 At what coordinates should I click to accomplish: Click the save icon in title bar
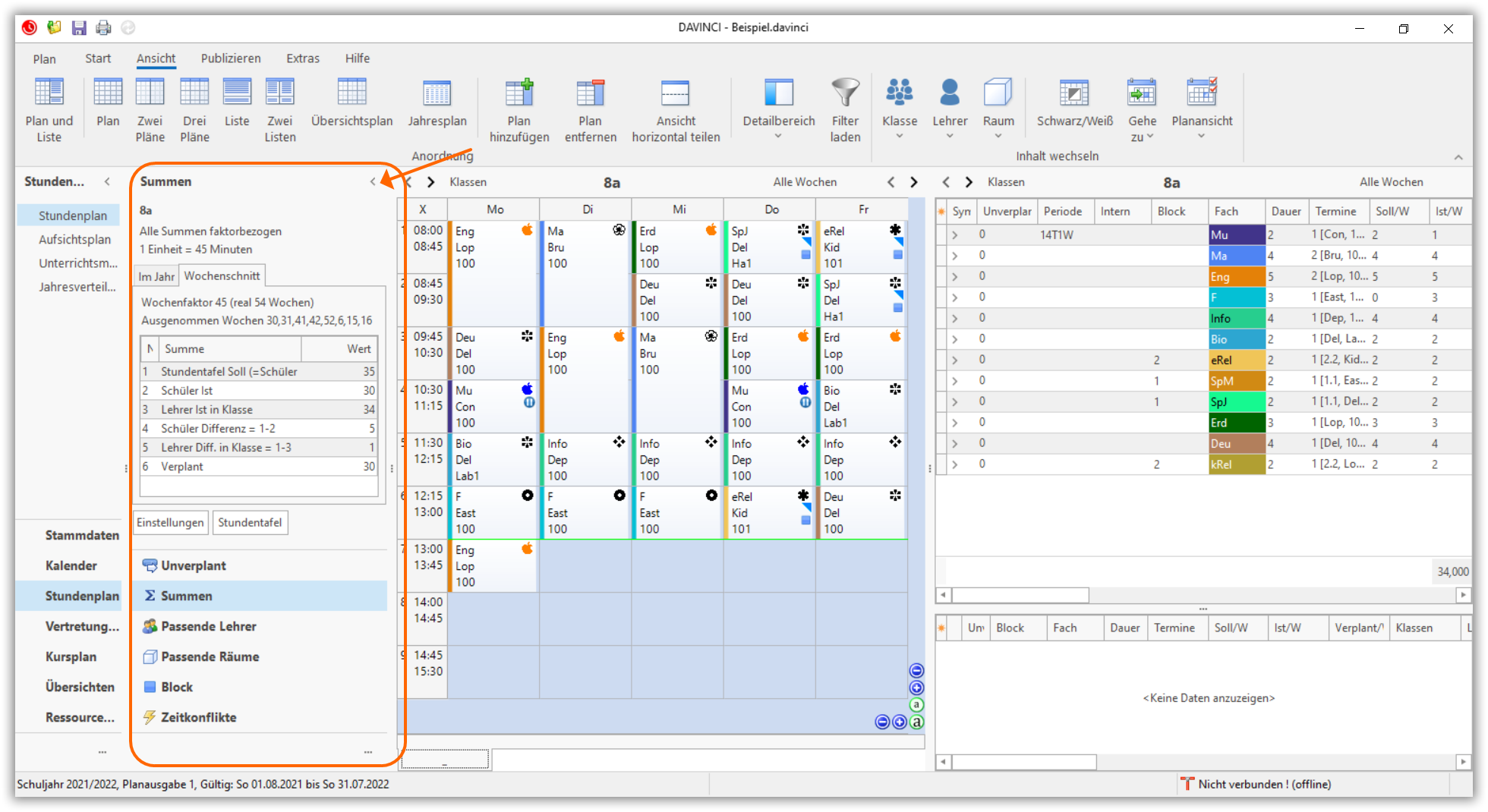coord(79,28)
